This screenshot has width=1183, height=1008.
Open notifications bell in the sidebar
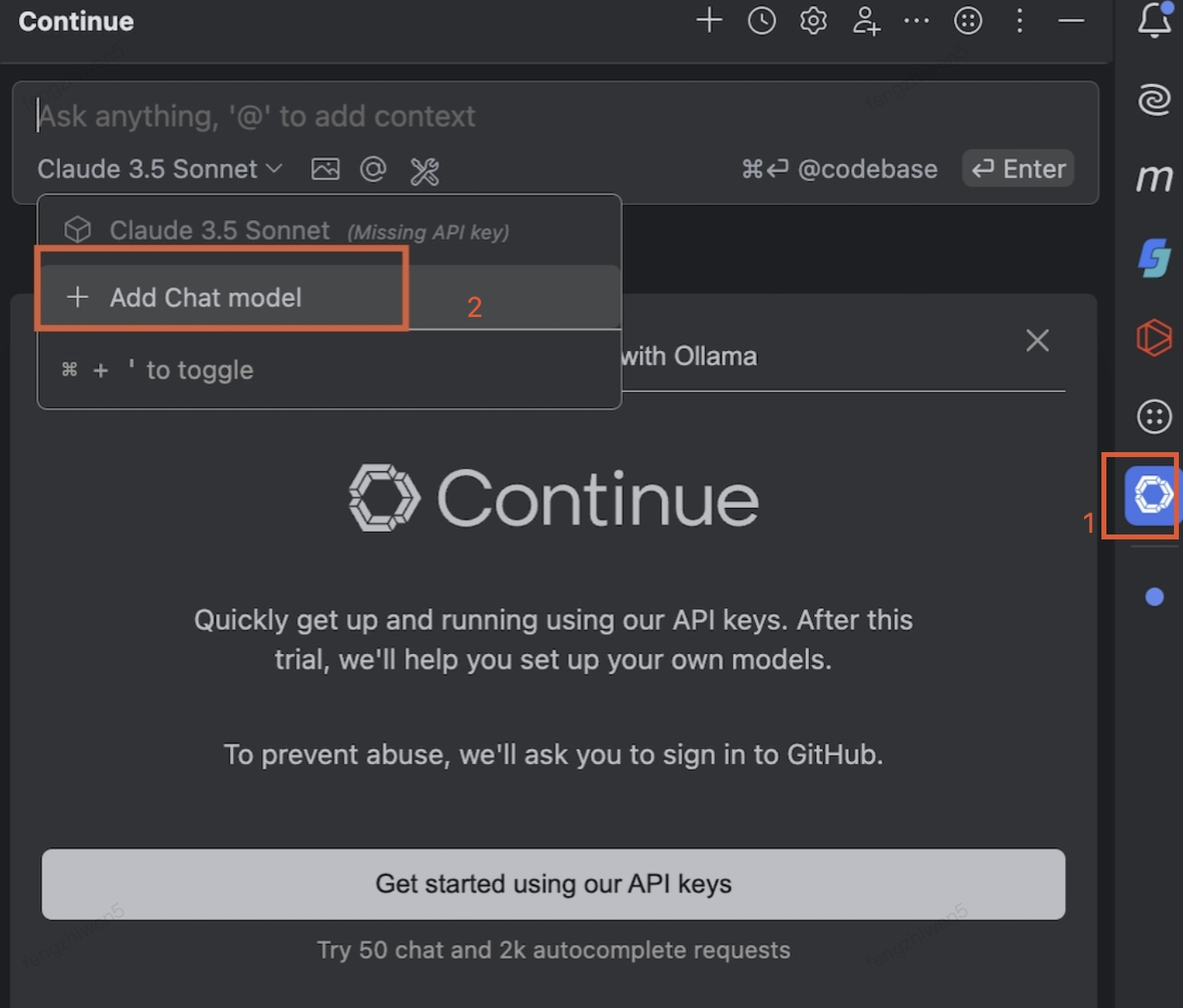1154,21
